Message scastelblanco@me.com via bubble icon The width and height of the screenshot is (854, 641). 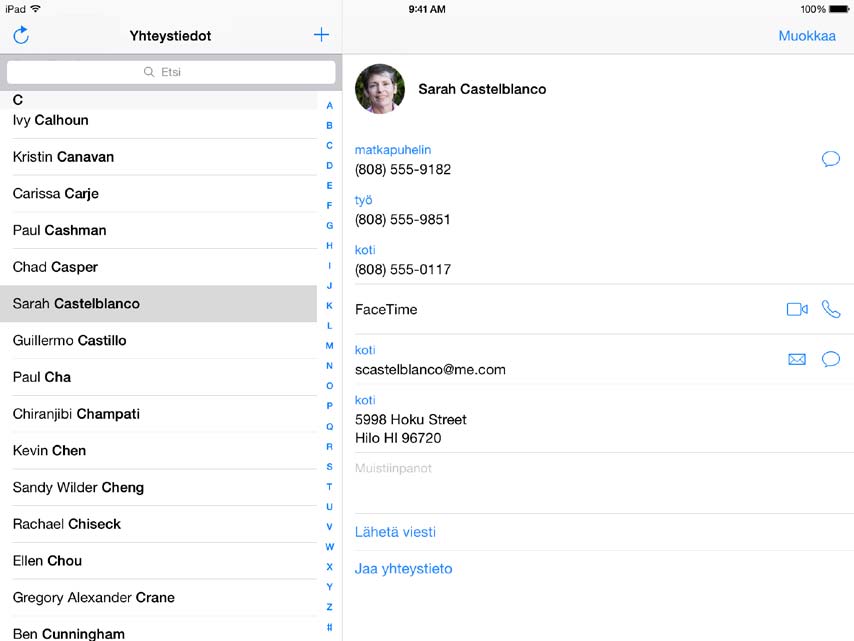pos(831,359)
